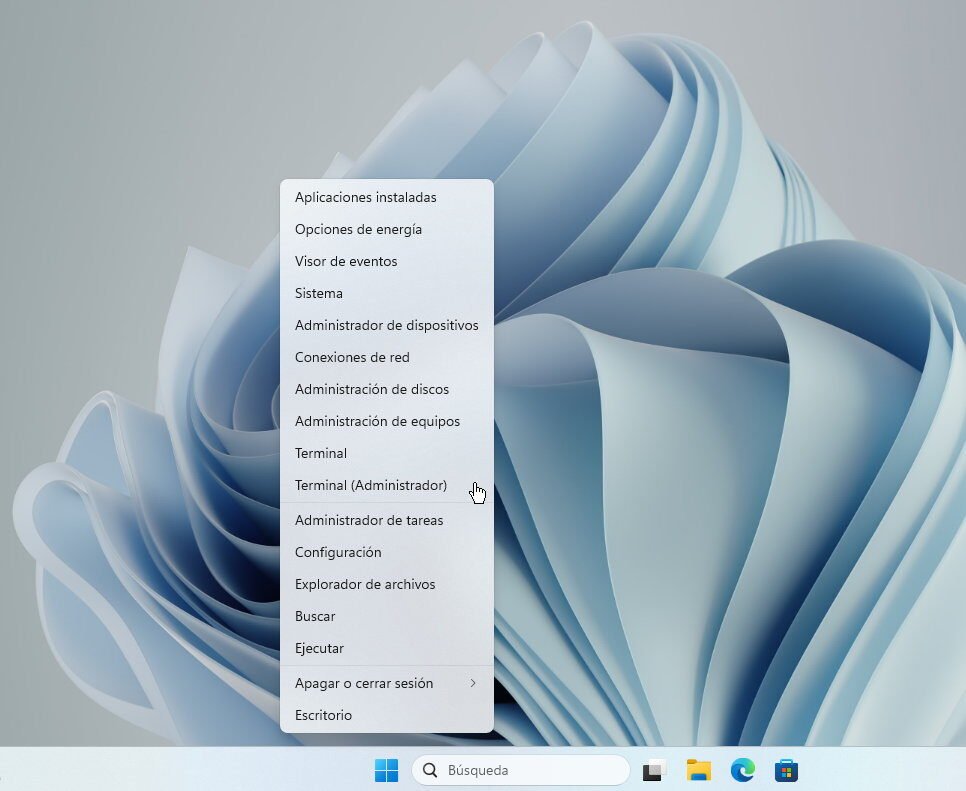Open "Configuración" from the menu
This screenshot has width=966, height=791.
337,552
